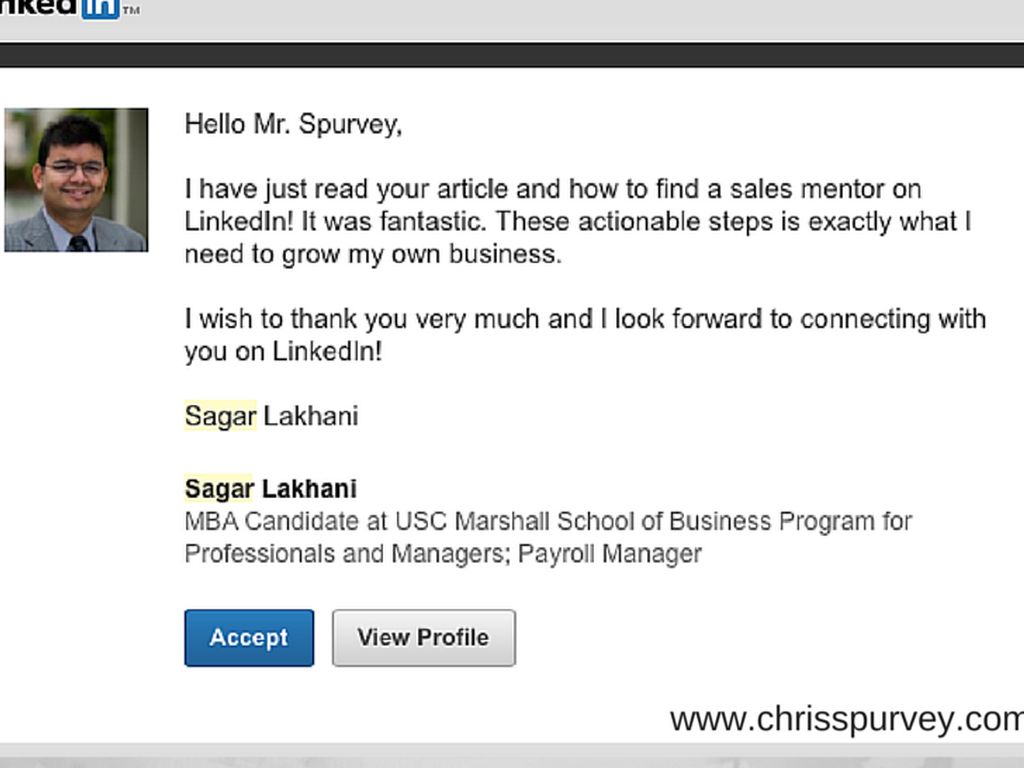
Task: Click the highlighted Sagar in the bold name
Action: coord(219,489)
